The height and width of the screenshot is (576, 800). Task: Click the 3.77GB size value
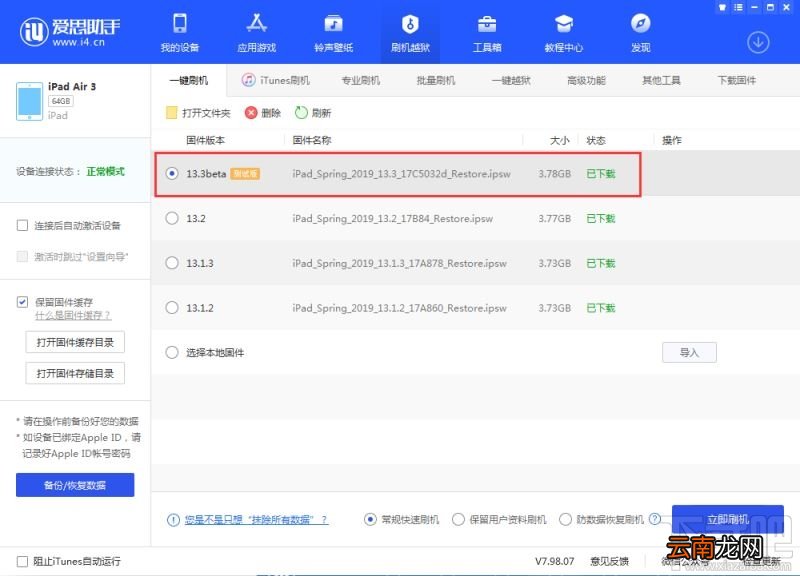tap(555, 218)
